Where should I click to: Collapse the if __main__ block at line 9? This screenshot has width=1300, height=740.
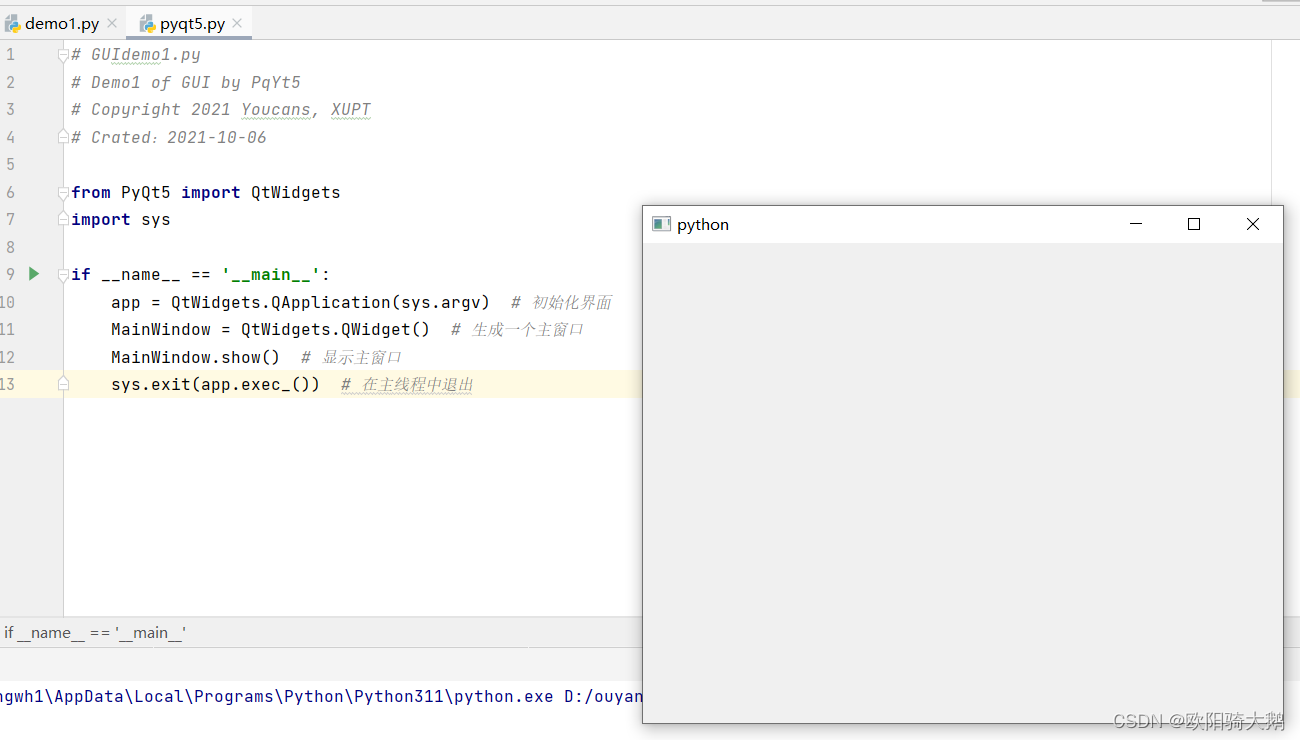point(62,273)
